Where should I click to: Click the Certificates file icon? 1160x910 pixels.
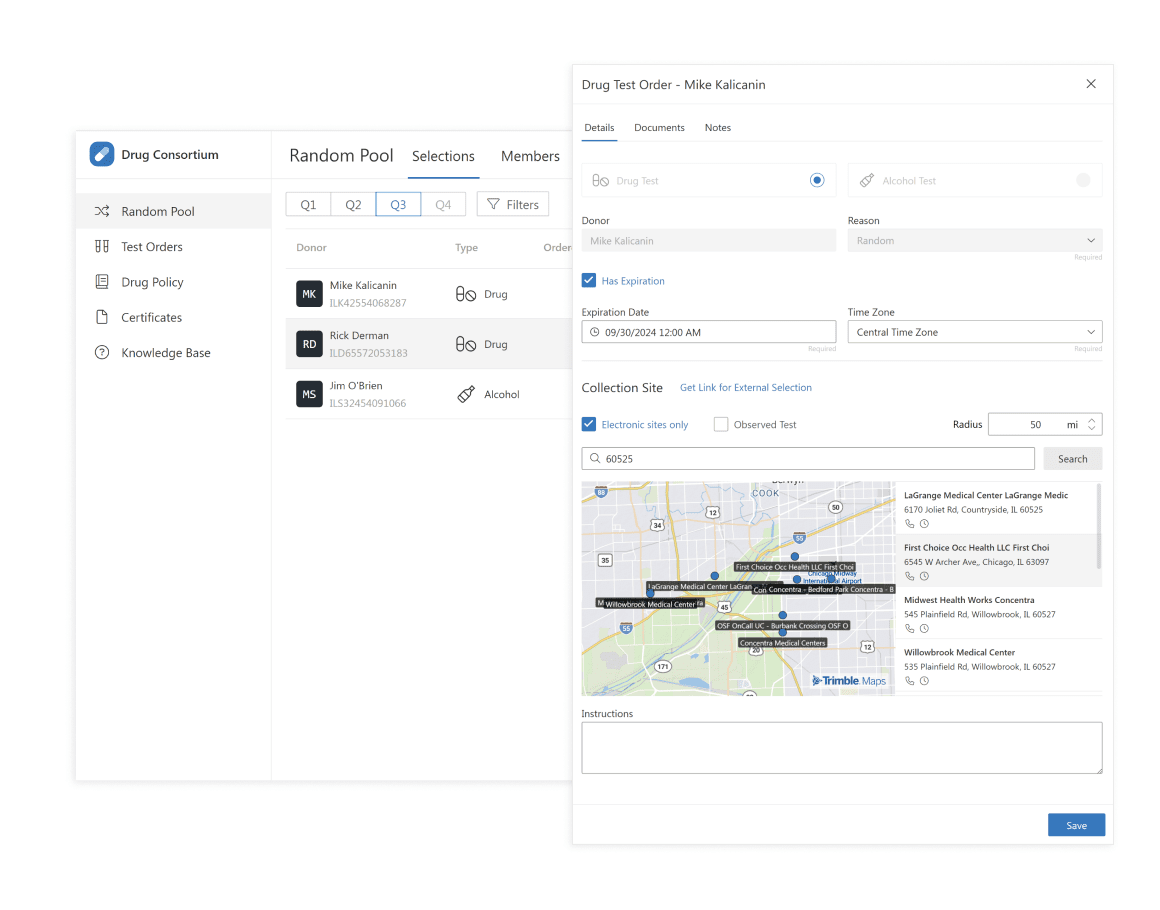[101, 318]
